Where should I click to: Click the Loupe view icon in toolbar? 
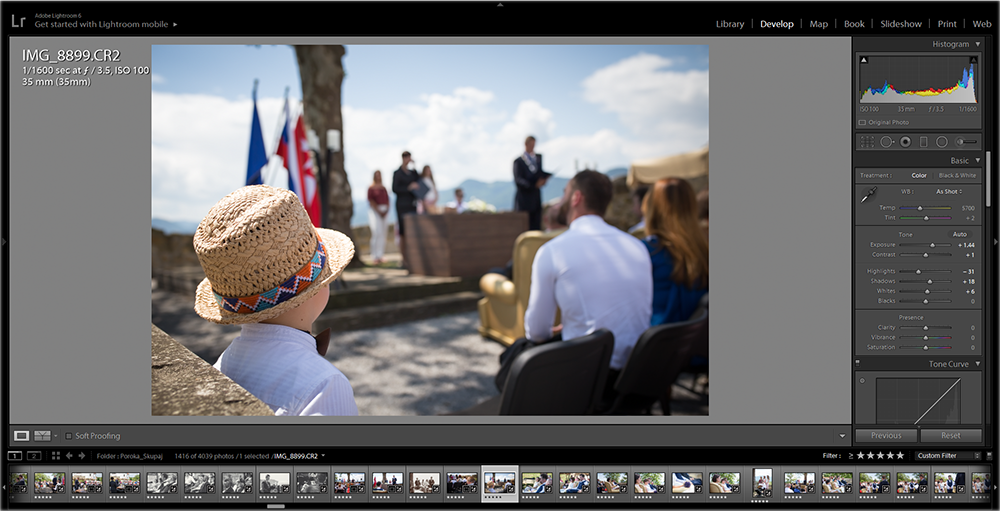[x=22, y=436]
